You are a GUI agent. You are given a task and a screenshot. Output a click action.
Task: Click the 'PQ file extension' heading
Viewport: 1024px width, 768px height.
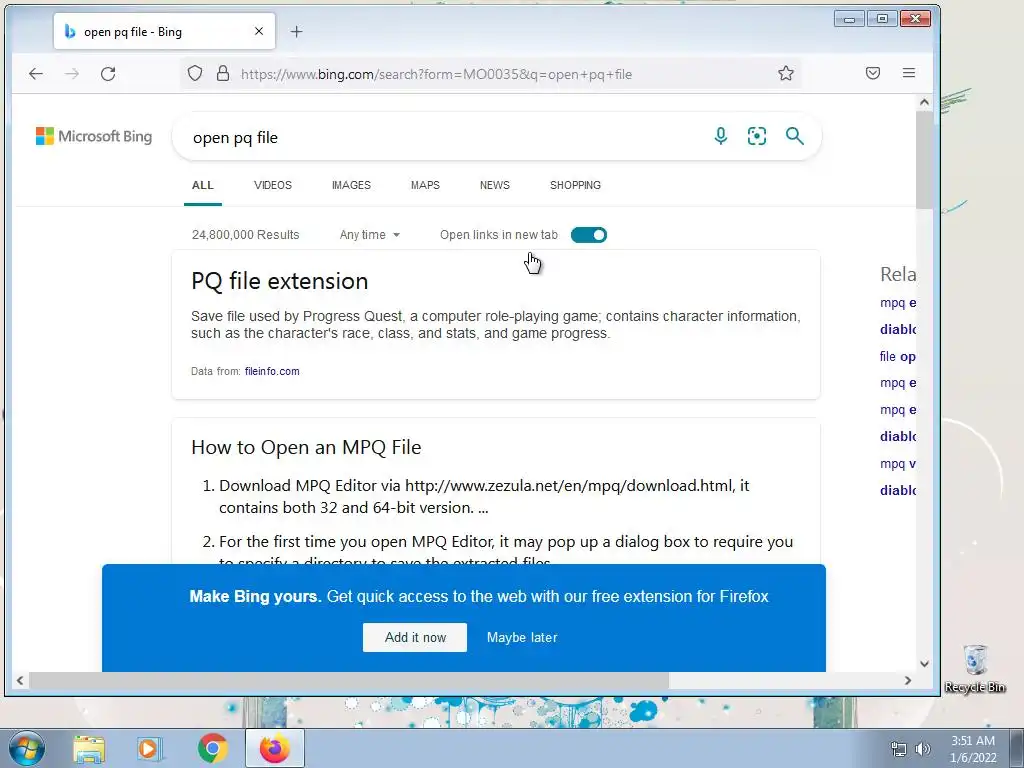(x=280, y=281)
